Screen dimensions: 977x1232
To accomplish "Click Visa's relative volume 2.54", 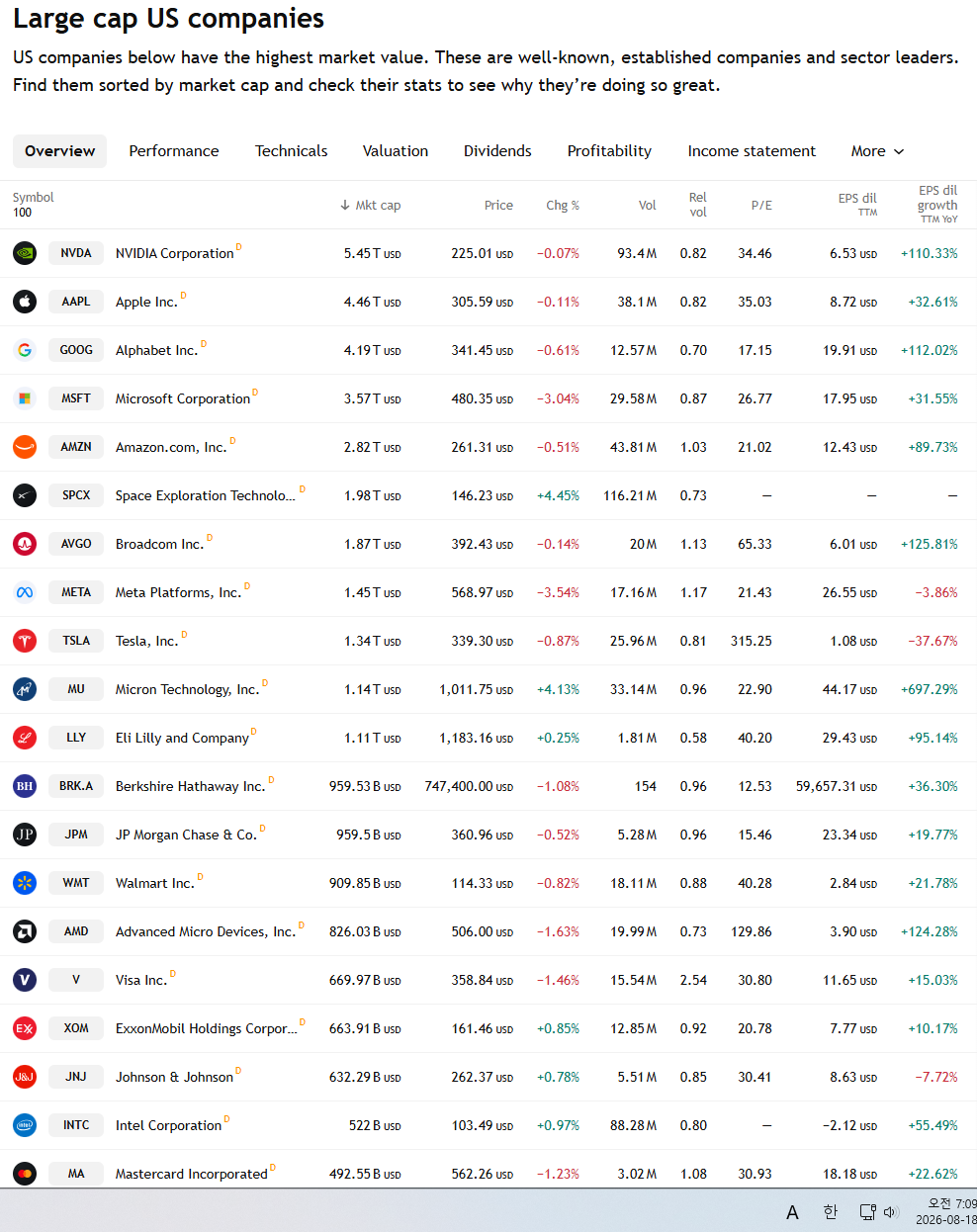I will (x=693, y=980).
